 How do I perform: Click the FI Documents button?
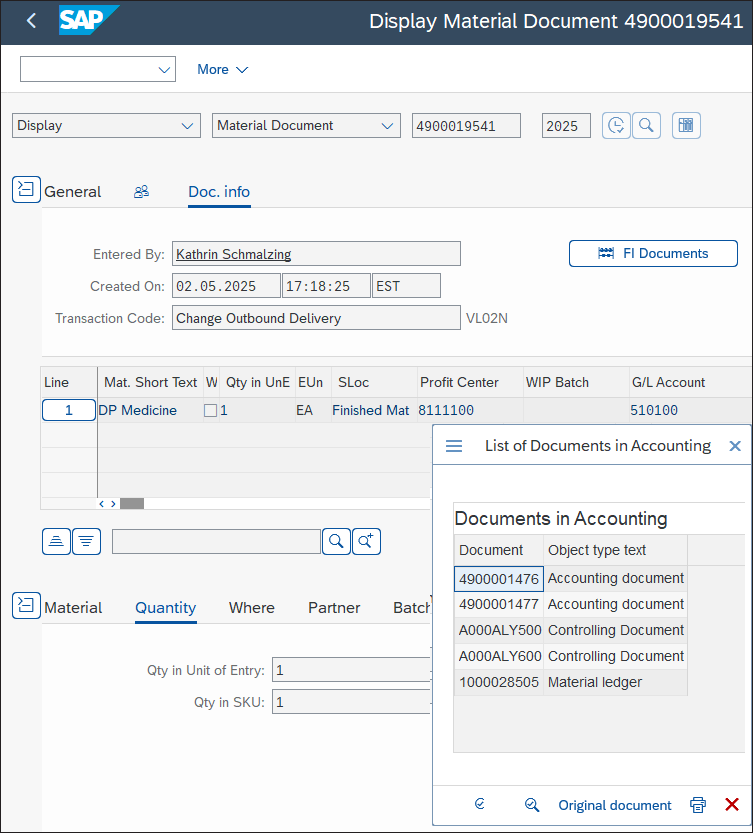point(653,253)
